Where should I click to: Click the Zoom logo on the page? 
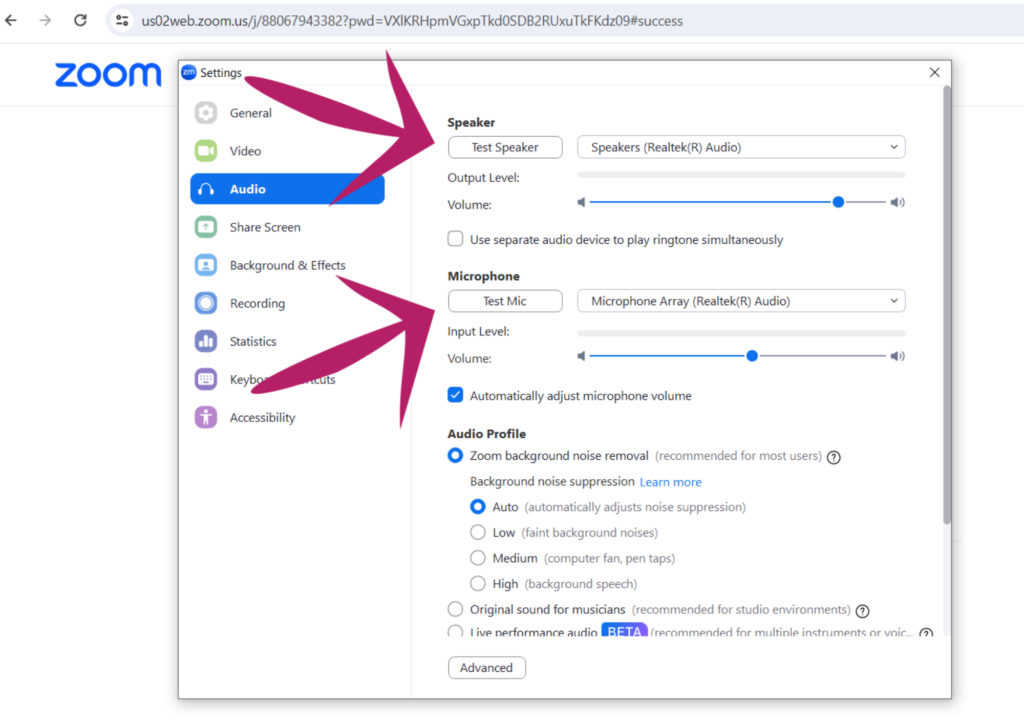108,75
